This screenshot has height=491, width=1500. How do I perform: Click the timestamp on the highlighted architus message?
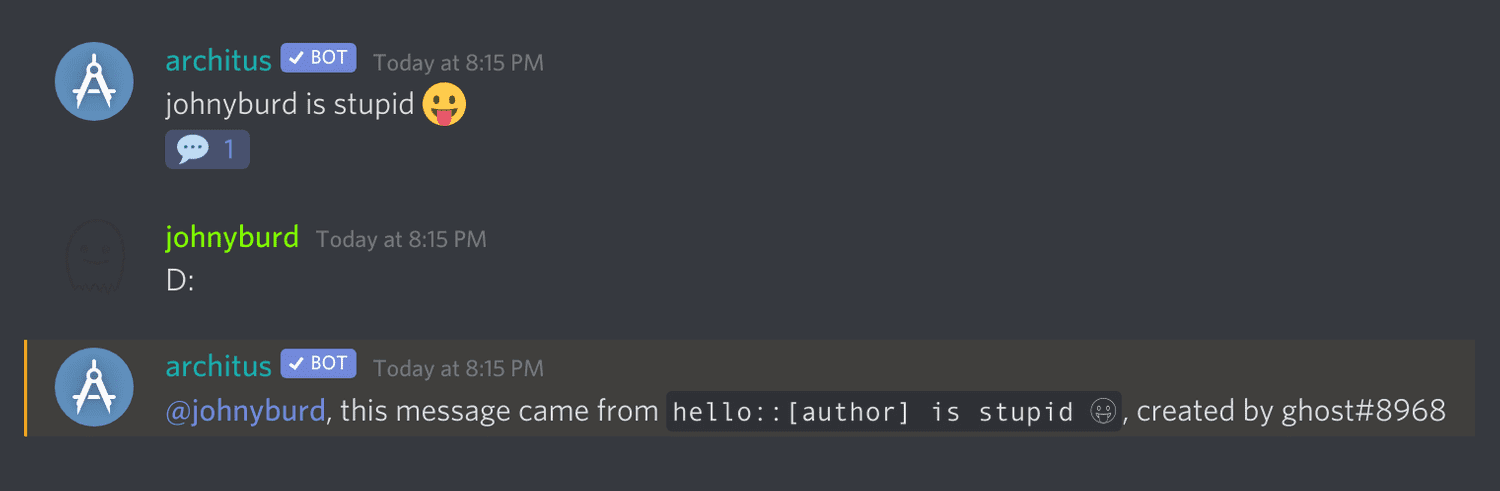click(458, 369)
